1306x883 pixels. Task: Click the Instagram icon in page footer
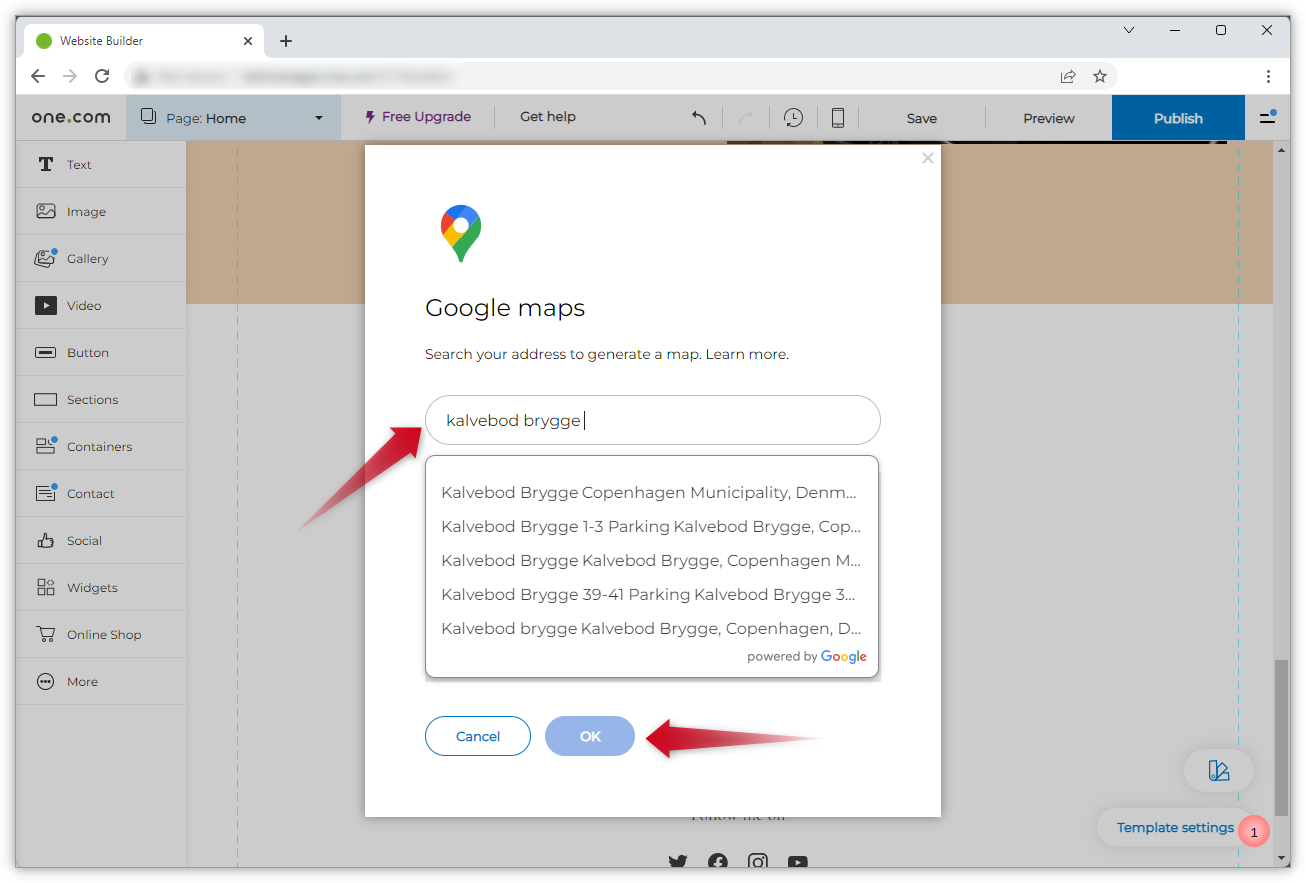click(758, 861)
